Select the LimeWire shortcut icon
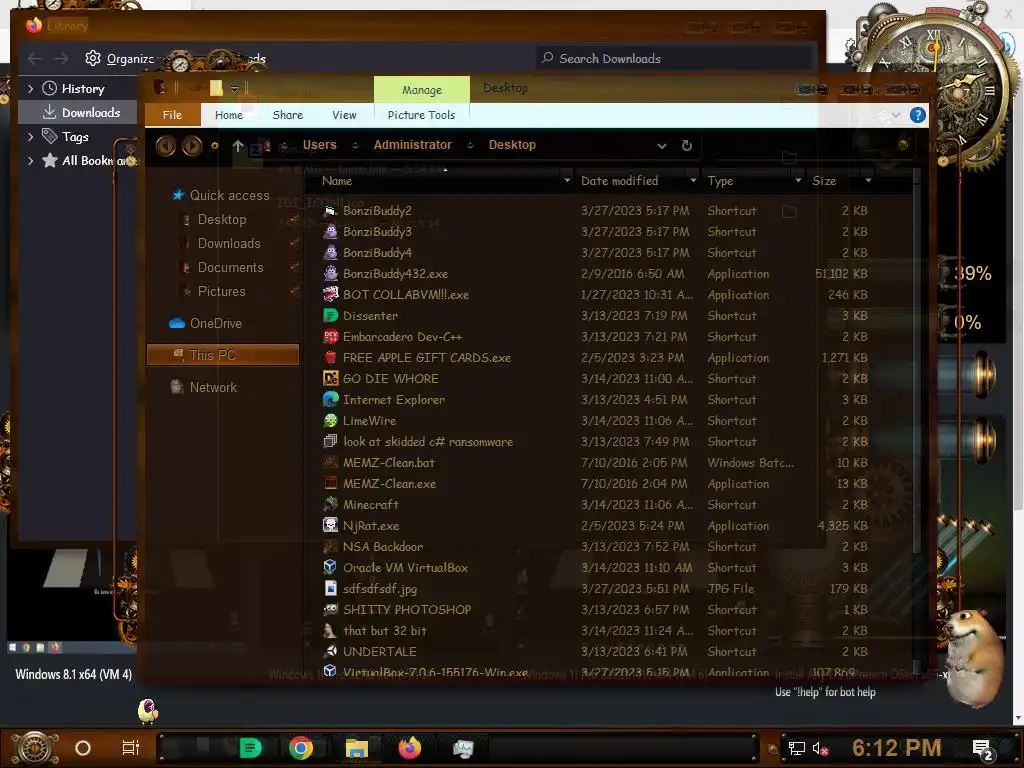The image size is (1024, 768). point(330,421)
